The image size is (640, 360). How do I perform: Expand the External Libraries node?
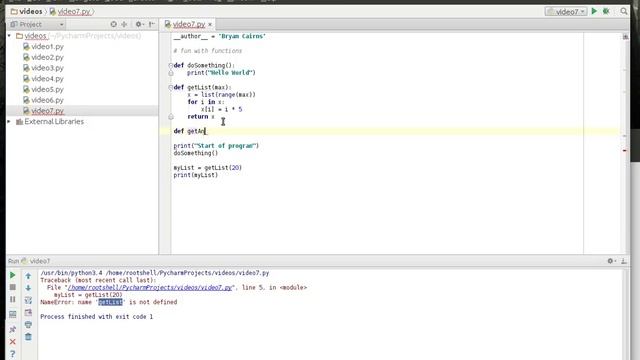(x=9, y=122)
